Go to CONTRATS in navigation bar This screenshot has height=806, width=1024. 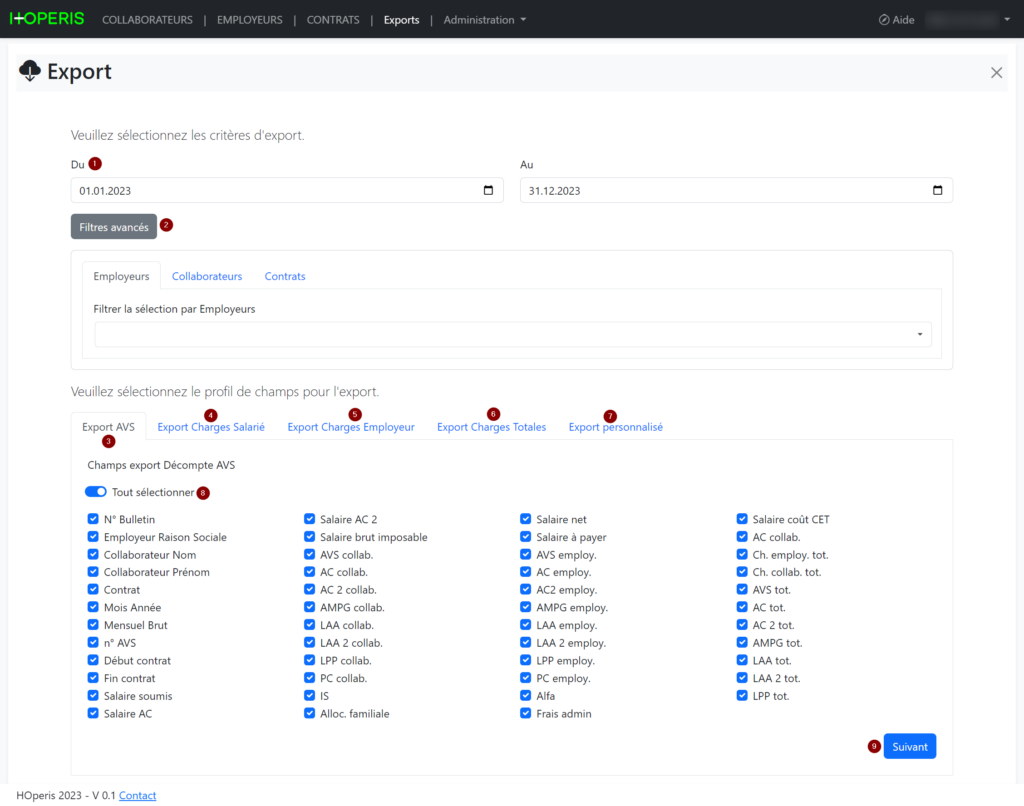tap(333, 20)
